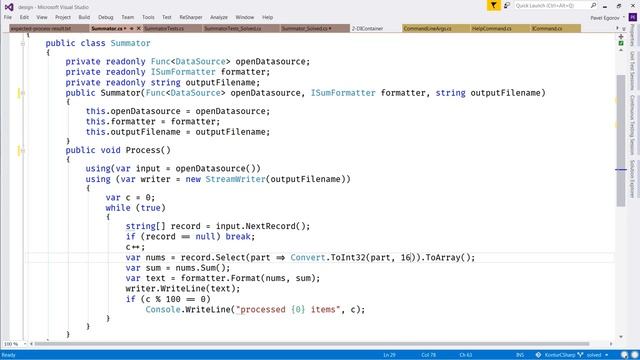Open the Window menu

(244, 18)
